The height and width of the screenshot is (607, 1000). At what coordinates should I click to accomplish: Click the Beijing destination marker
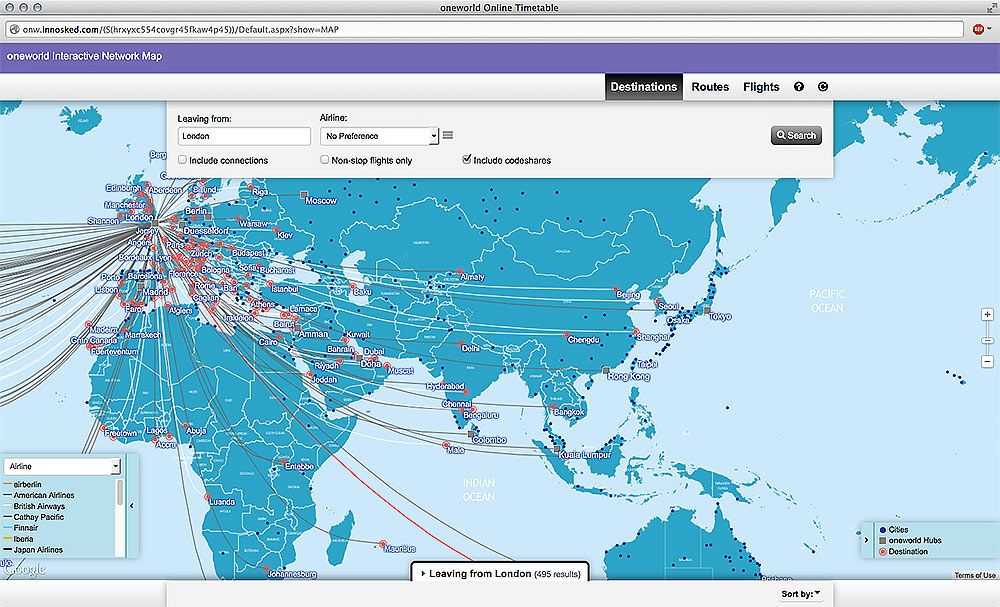[x=616, y=289]
